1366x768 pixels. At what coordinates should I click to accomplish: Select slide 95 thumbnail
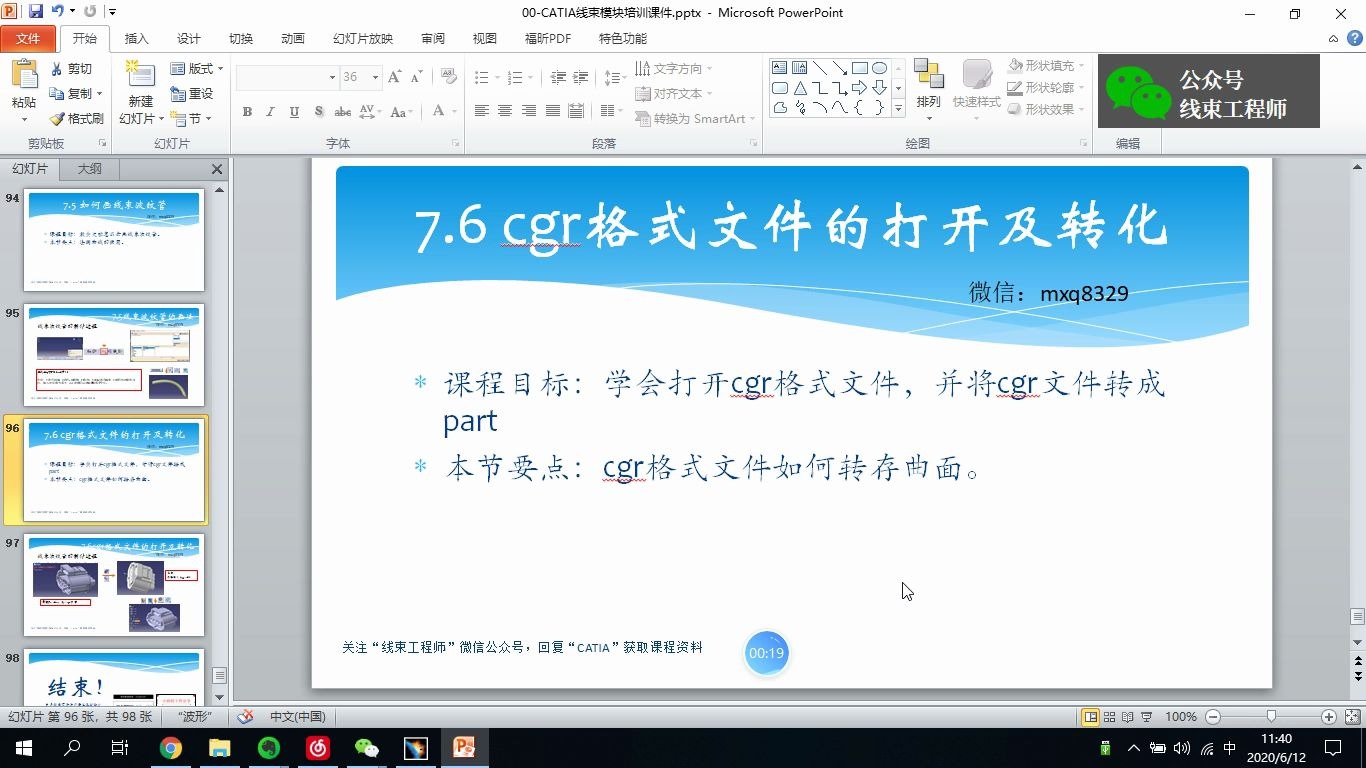point(114,355)
